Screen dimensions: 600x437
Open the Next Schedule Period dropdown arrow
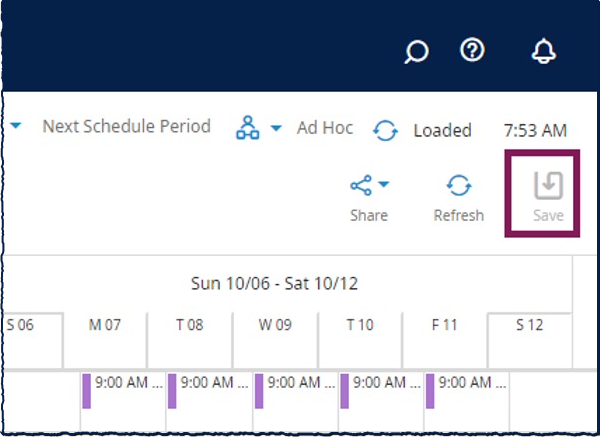(18, 127)
